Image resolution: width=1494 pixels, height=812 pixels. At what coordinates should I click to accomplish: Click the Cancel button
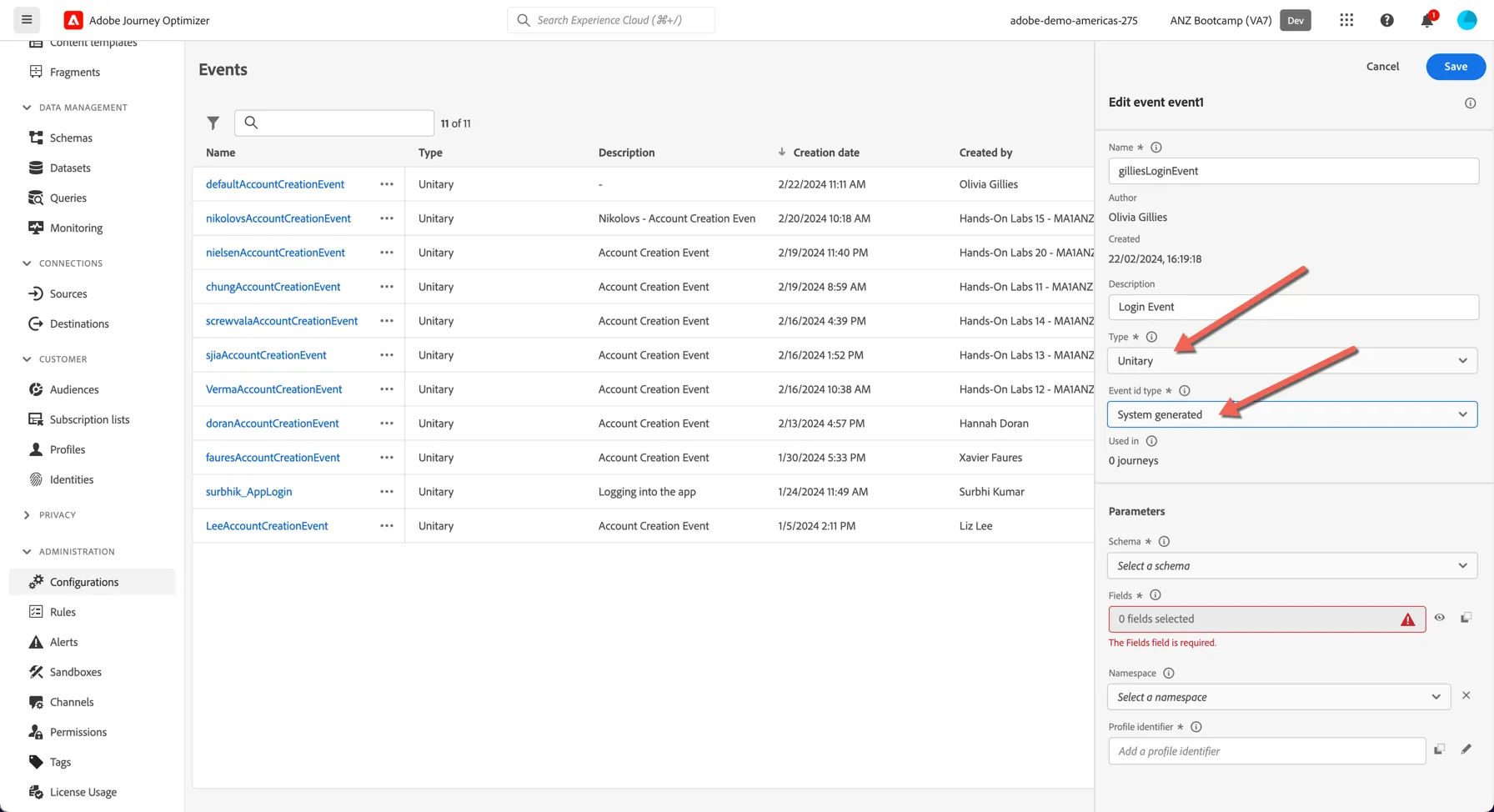1382,67
